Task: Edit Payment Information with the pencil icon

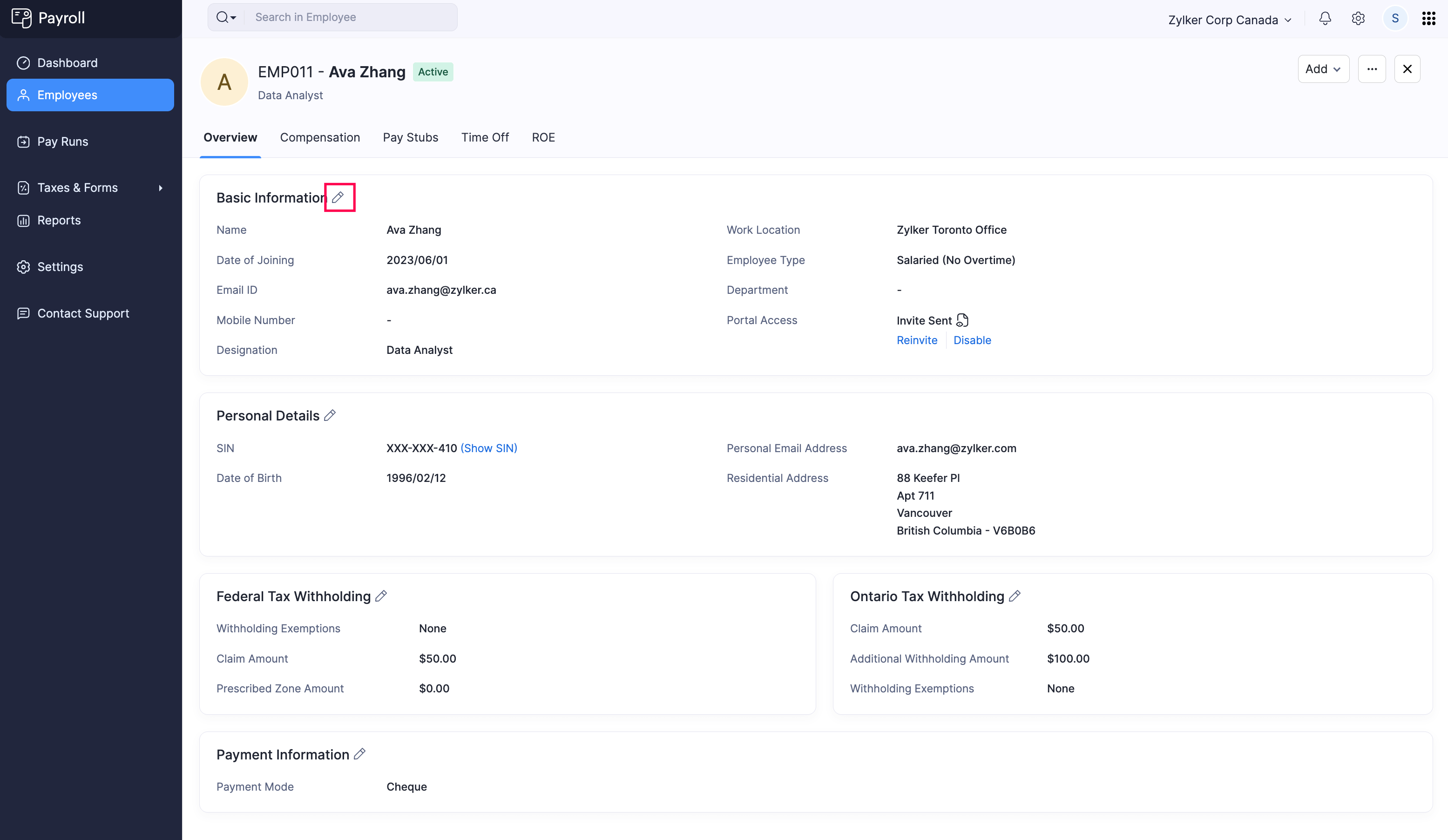Action: click(x=360, y=754)
